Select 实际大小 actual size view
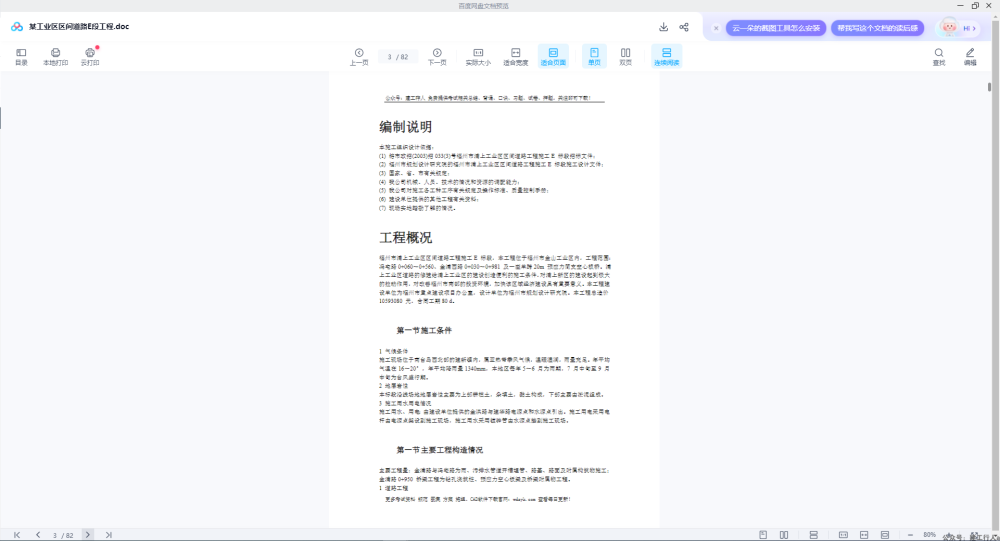 [x=478, y=57]
